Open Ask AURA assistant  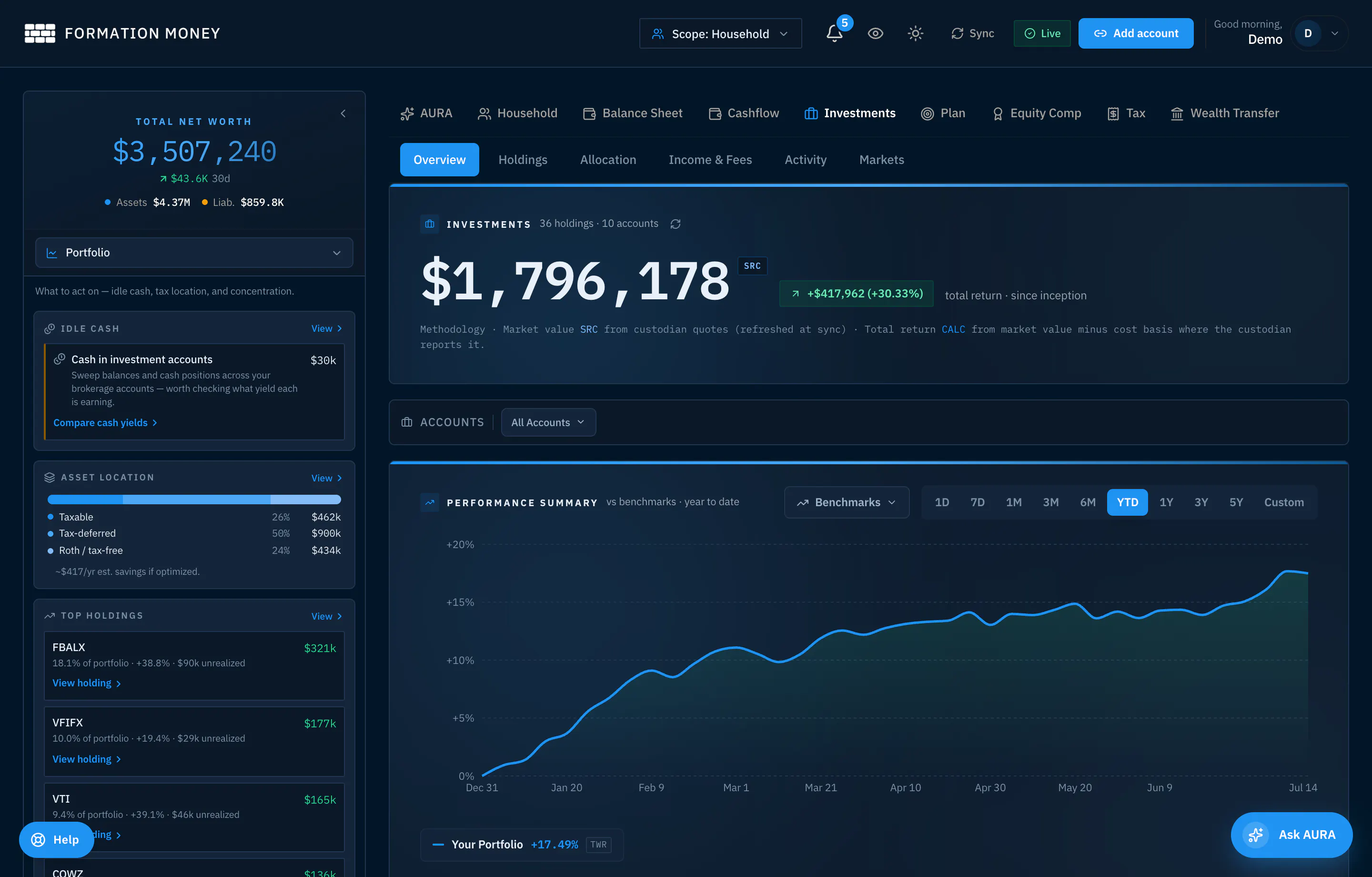tap(1291, 835)
